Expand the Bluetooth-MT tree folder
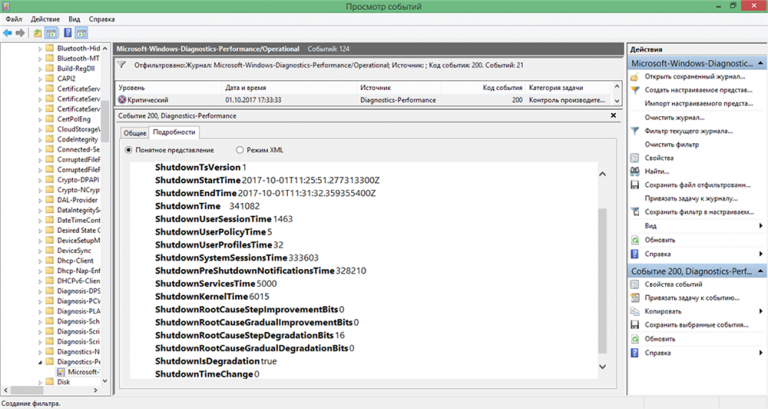The width and height of the screenshot is (768, 409). click(x=38, y=60)
